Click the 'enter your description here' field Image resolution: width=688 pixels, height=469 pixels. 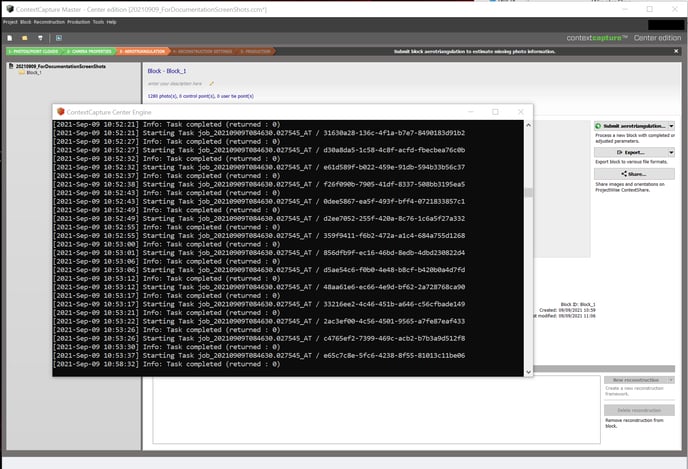pyautogui.click(x=175, y=83)
